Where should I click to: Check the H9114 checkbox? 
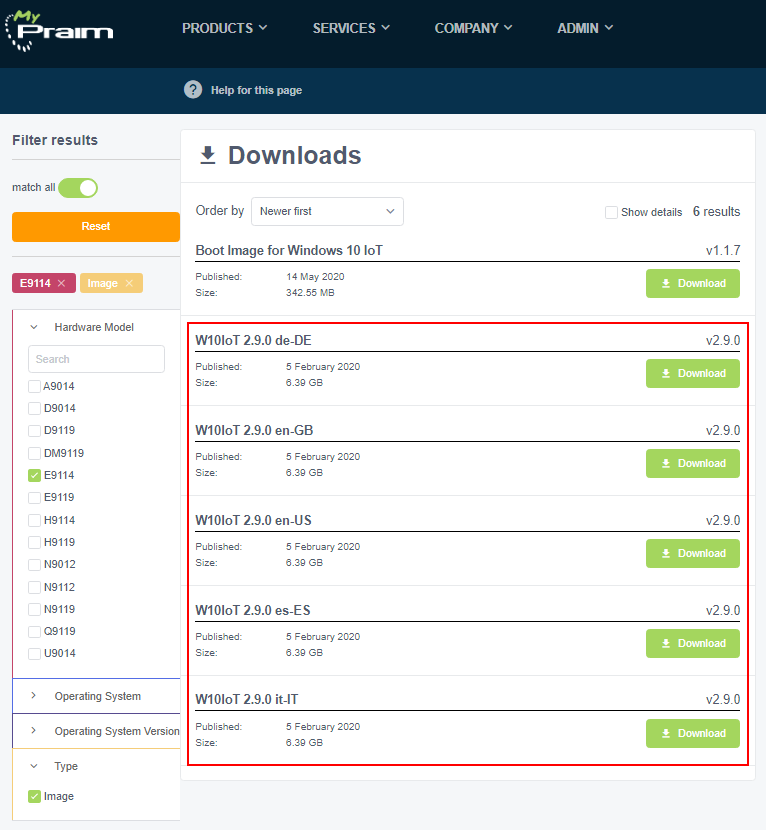pyautogui.click(x=34, y=520)
